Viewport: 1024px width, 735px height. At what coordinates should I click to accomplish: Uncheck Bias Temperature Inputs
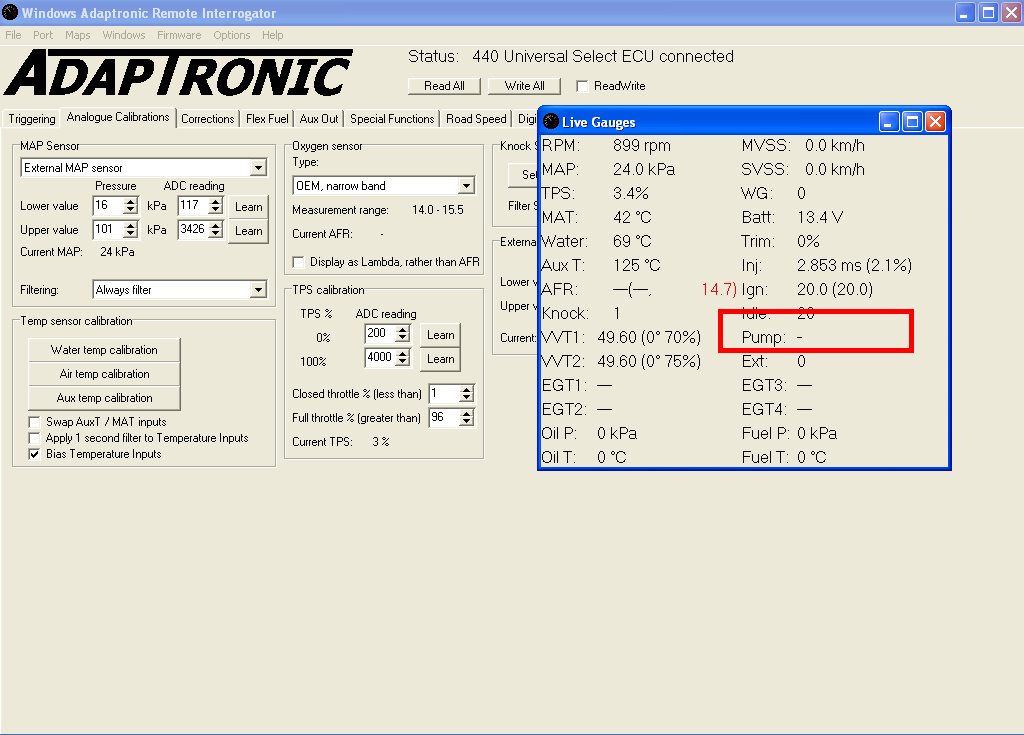[x=35, y=454]
